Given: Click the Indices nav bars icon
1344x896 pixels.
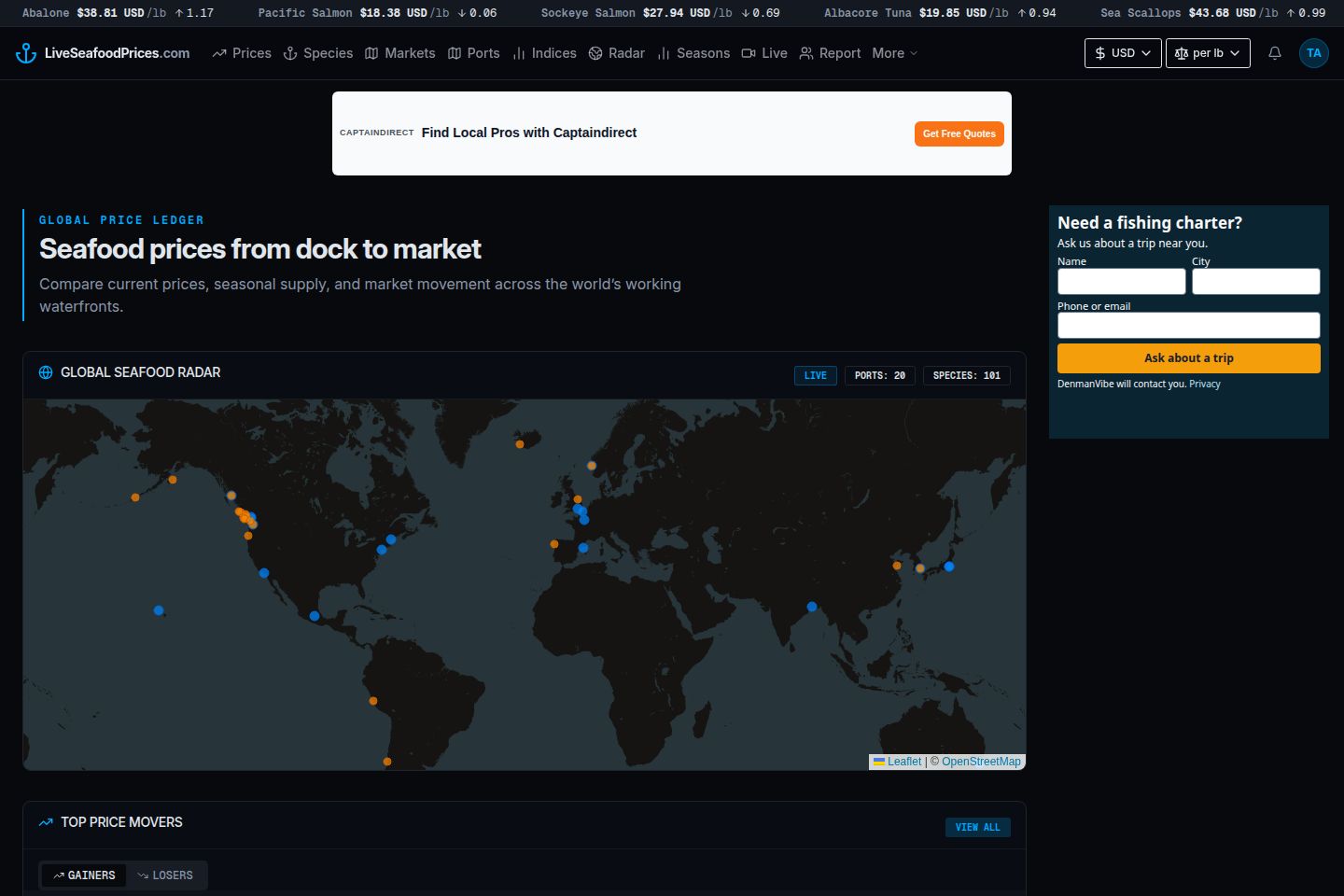Looking at the screenshot, I should pos(519,53).
